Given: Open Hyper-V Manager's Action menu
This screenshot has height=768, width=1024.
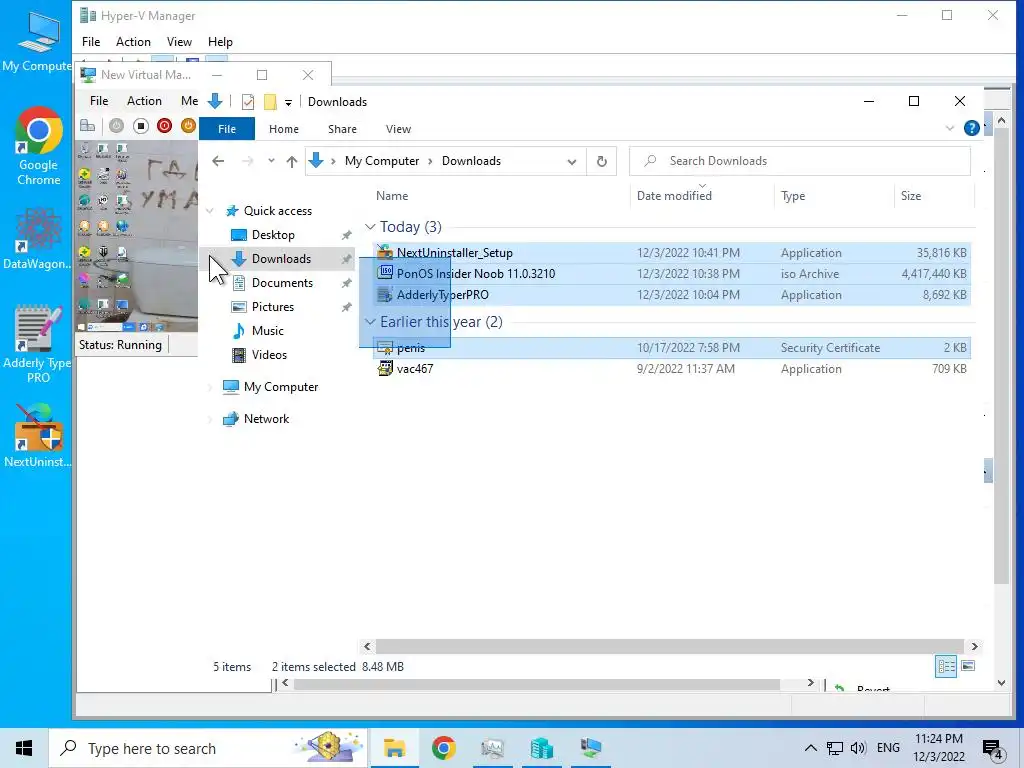Looking at the screenshot, I should pyautogui.click(x=133, y=42).
